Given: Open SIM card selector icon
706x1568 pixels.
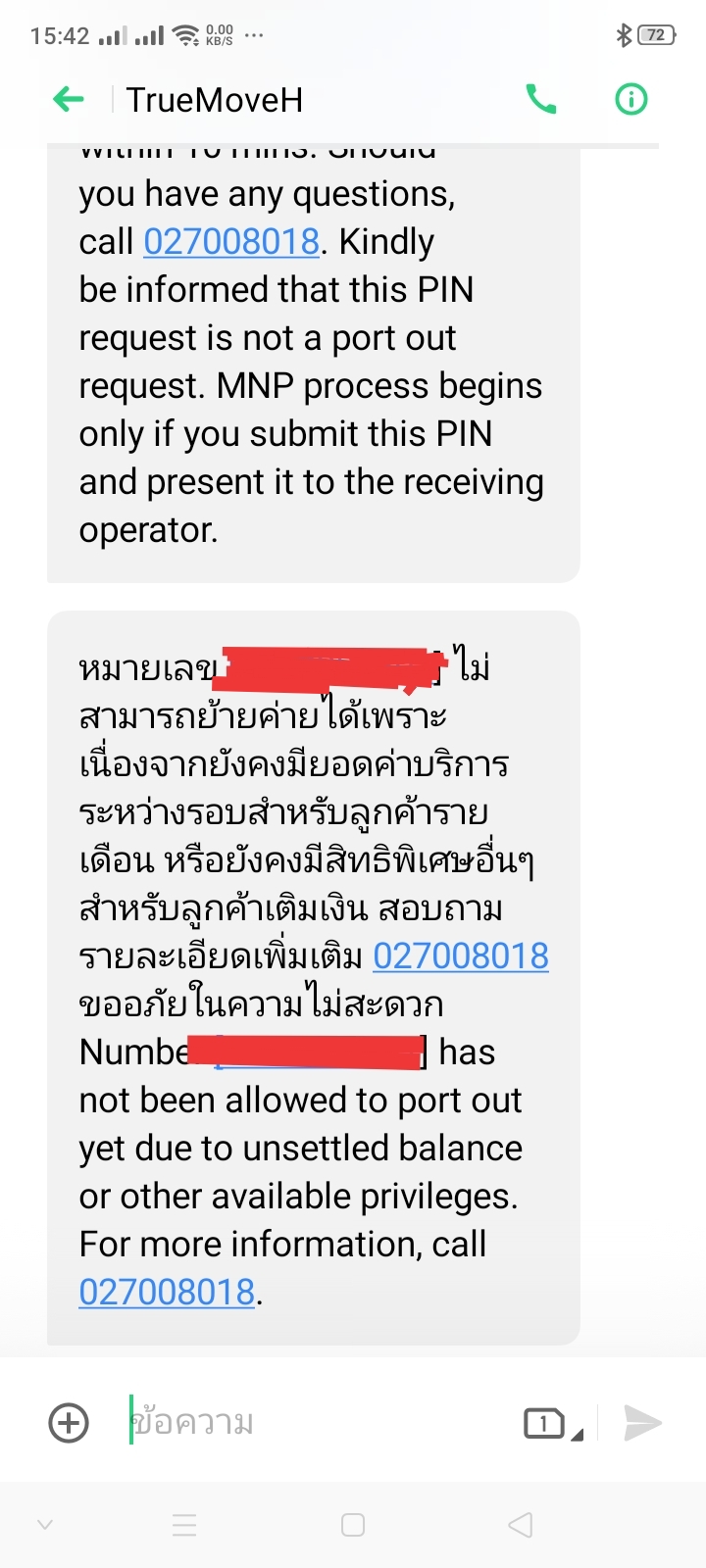Looking at the screenshot, I should coord(553,1423).
